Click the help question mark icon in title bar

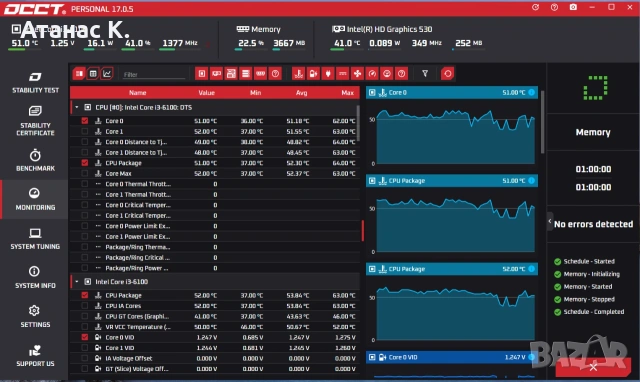pyautogui.click(x=554, y=7)
